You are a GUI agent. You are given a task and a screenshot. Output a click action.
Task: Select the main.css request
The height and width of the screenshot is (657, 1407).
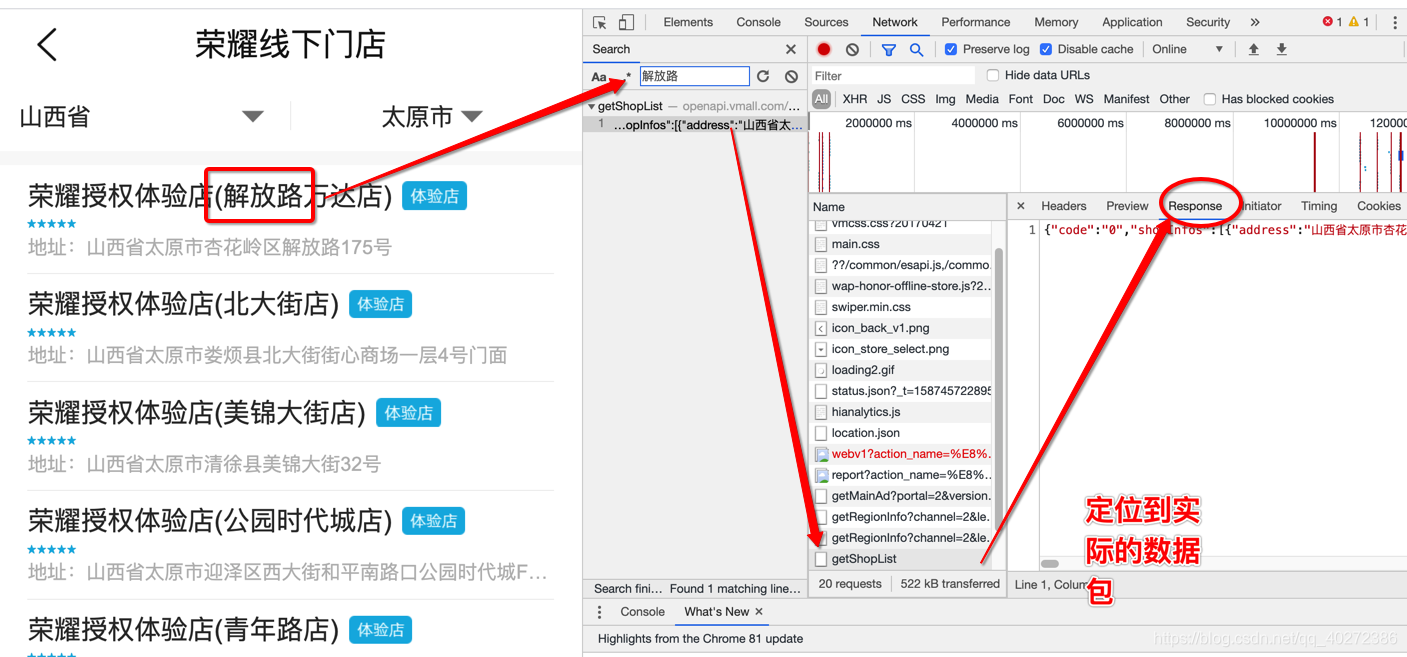click(x=901, y=244)
